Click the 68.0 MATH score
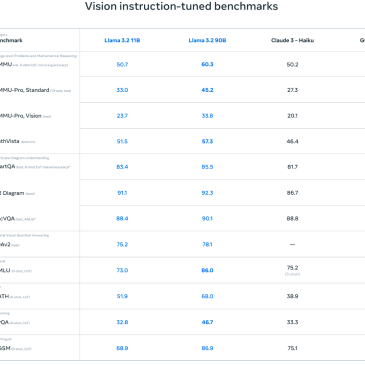 207,296
